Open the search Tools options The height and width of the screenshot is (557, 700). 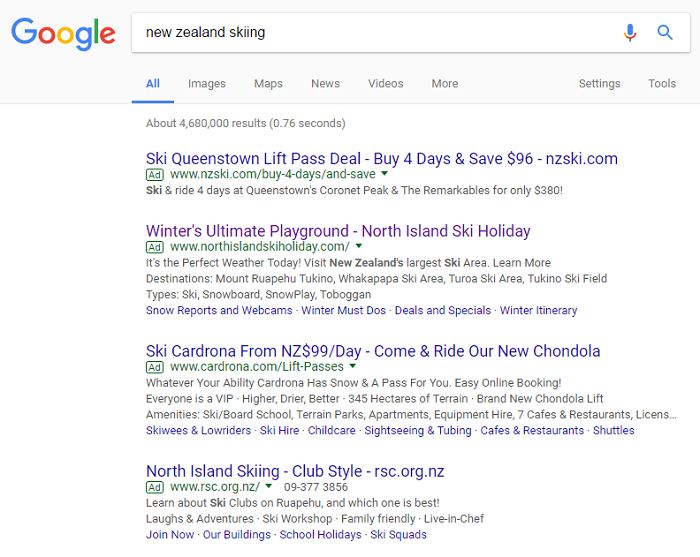click(x=662, y=83)
